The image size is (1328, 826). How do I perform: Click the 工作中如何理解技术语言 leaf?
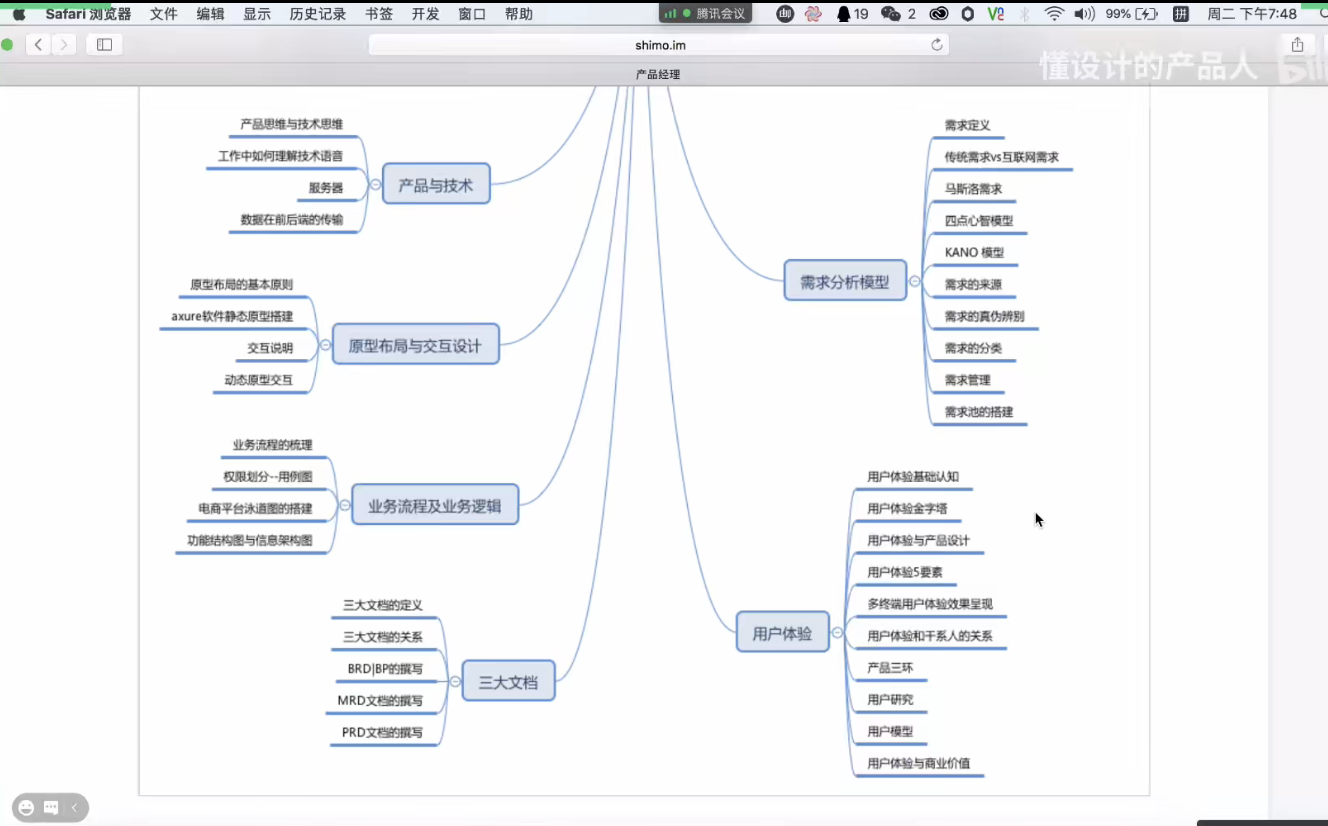click(281, 157)
